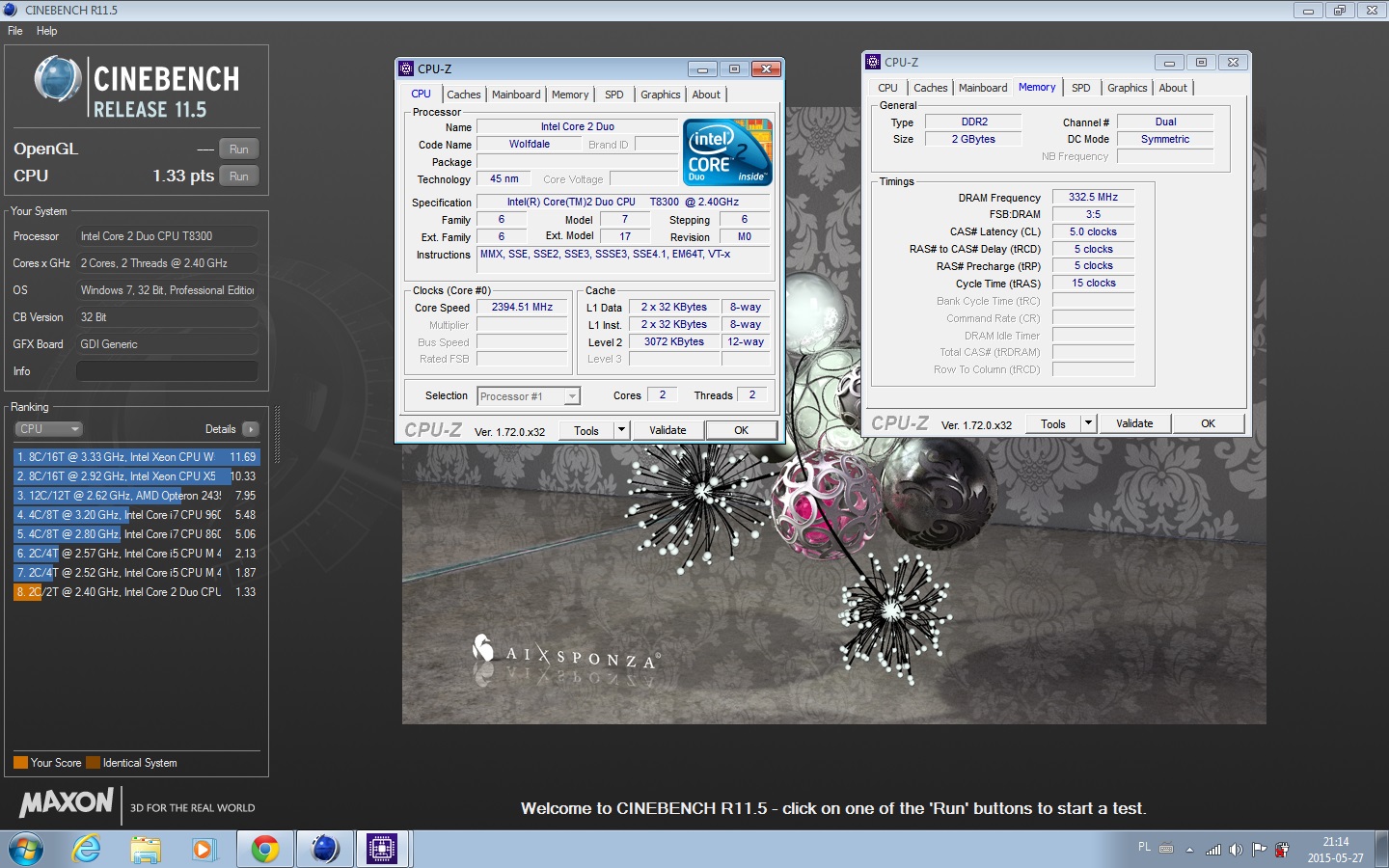
Task: Select Mainboard tab in Memory CPU-Z window
Action: point(983,88)
